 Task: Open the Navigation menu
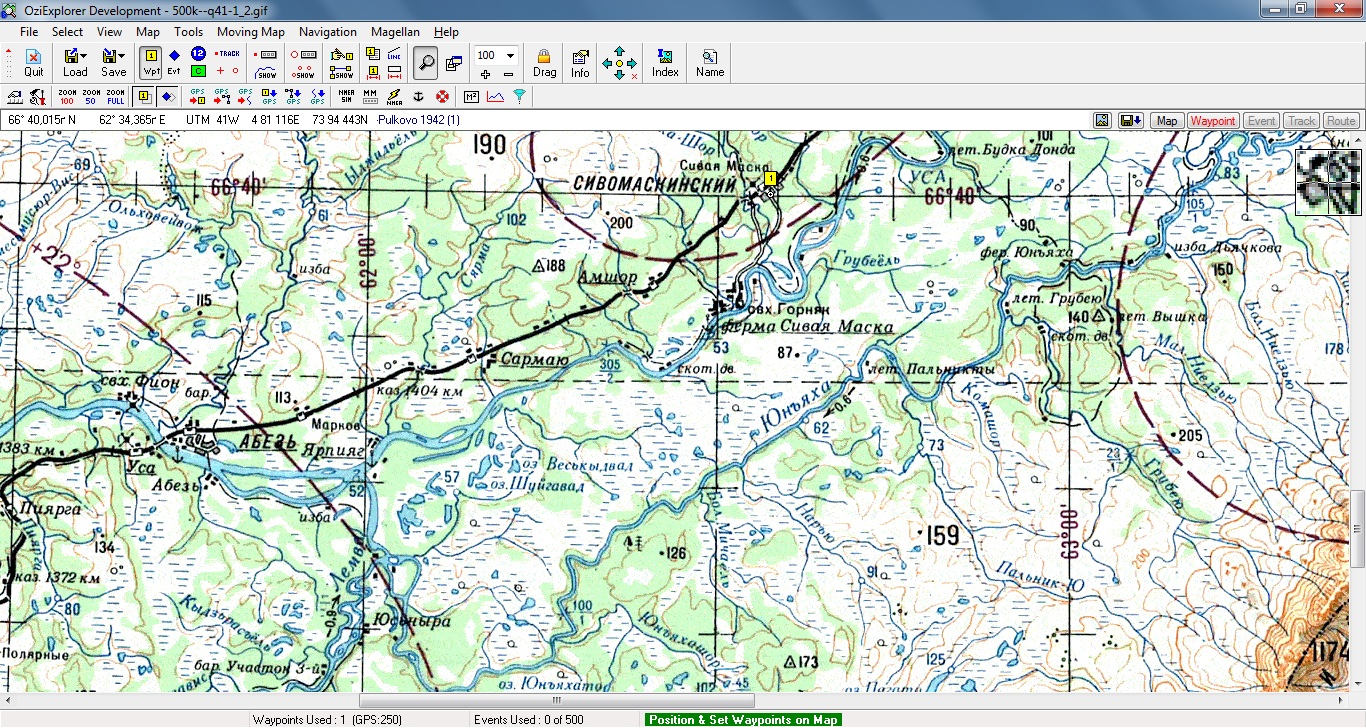pyautogui.click(x=327, y=32)
